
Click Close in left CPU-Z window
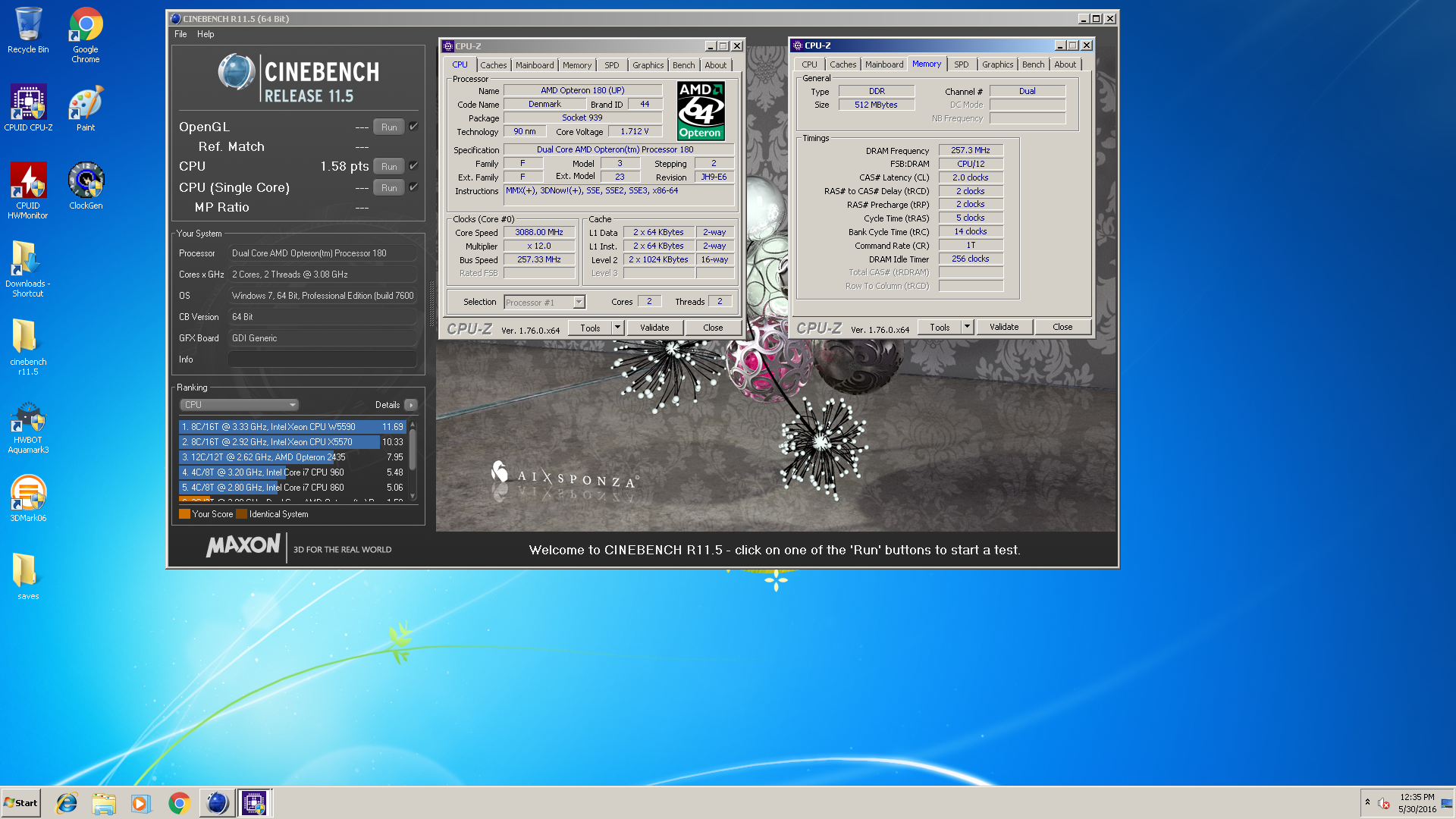713,328
